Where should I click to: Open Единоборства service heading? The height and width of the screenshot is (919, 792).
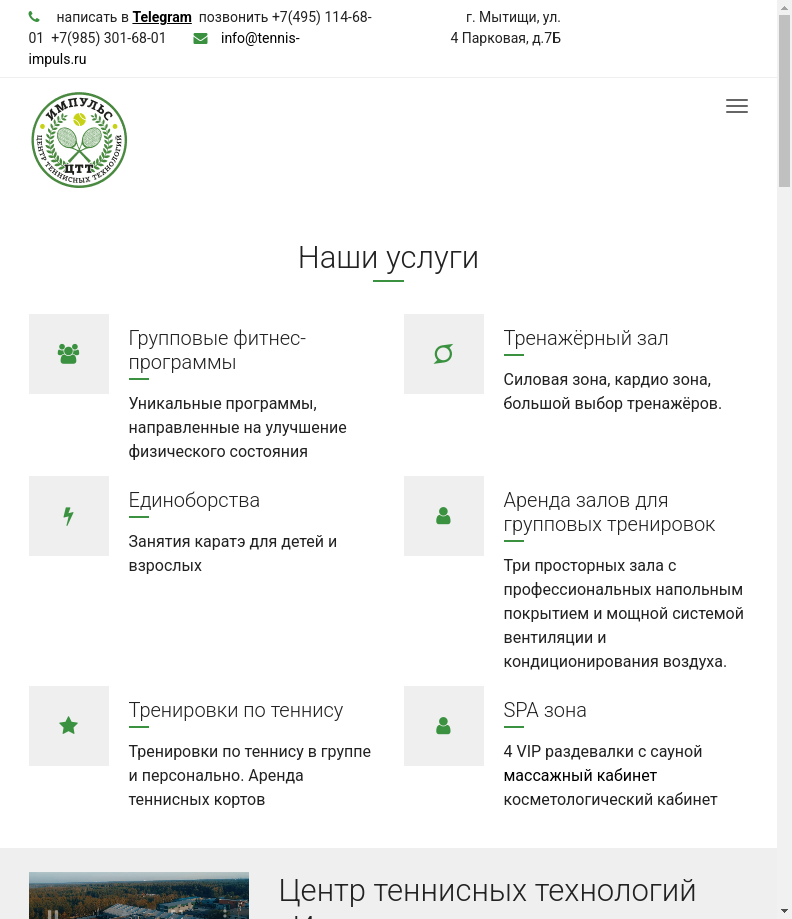click(x=194, y=500)
